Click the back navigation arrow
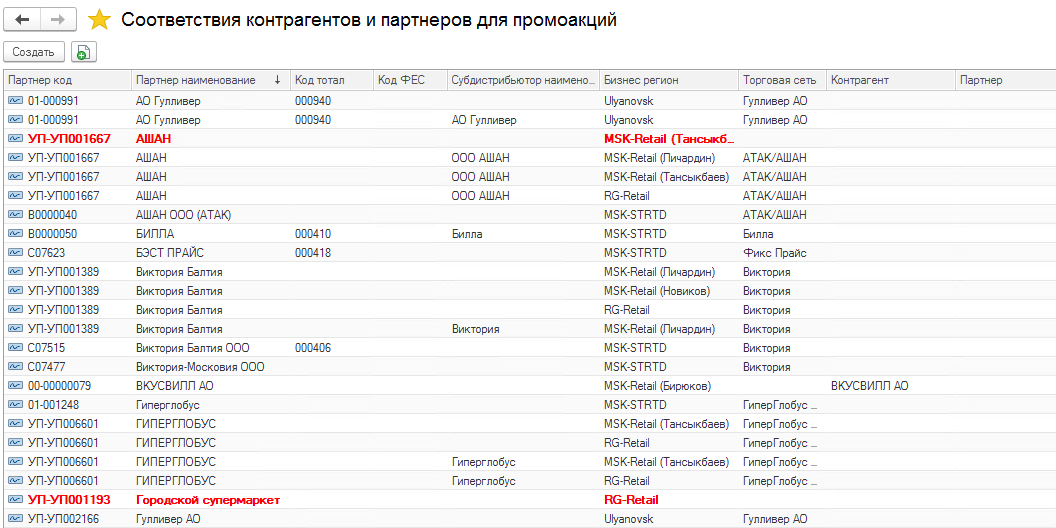 (x=22, y=20)
